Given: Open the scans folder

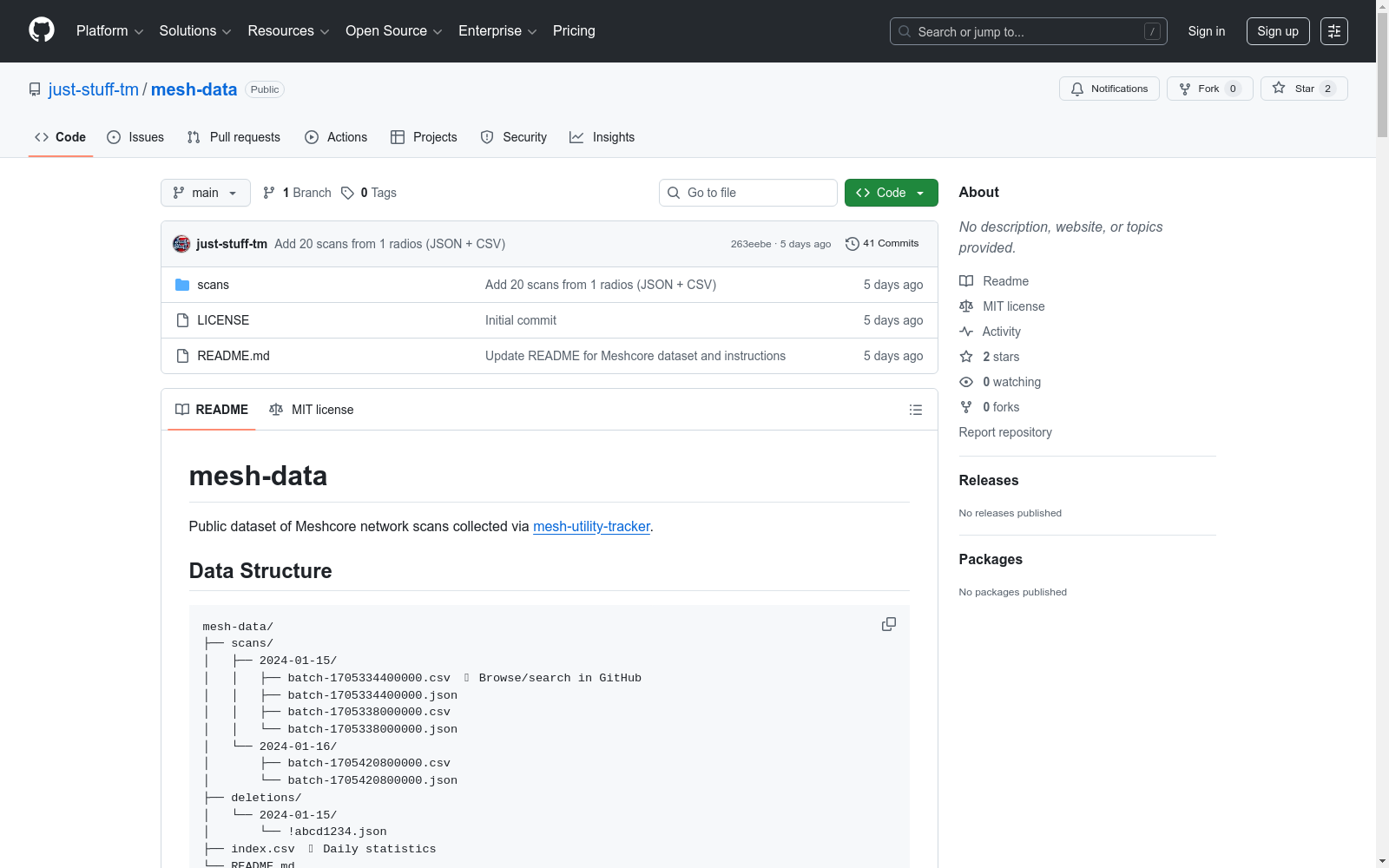Looking at the screenshot, I should tap(213, 285).
